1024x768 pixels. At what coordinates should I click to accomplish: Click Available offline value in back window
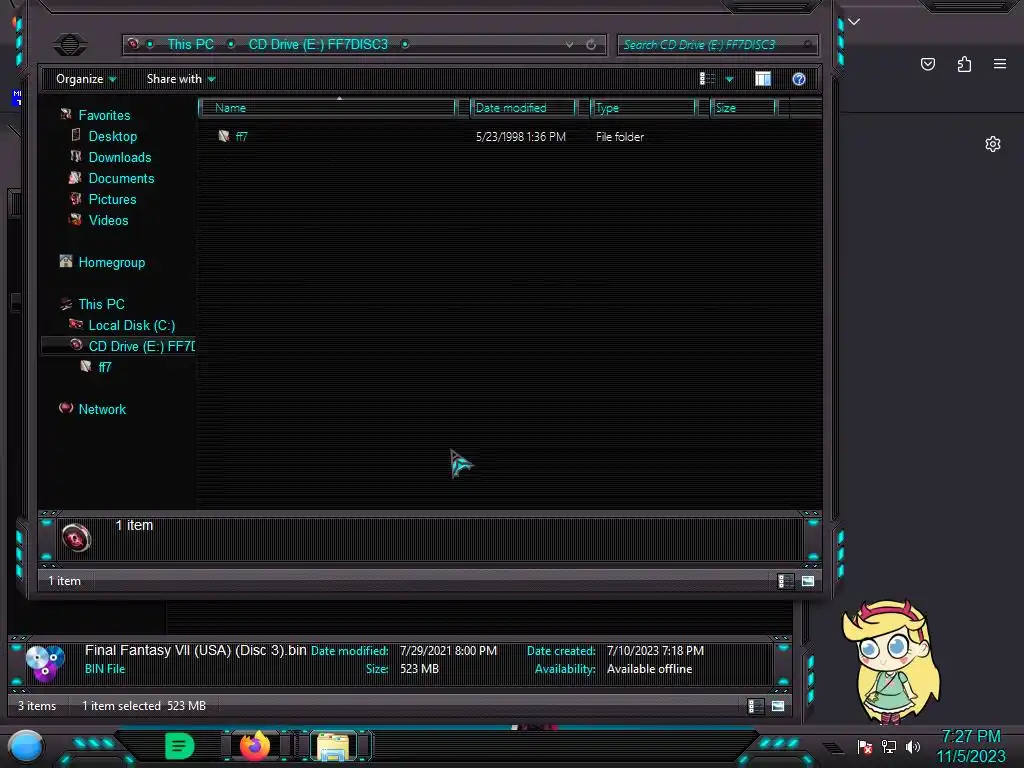click(x=649, y=669)
